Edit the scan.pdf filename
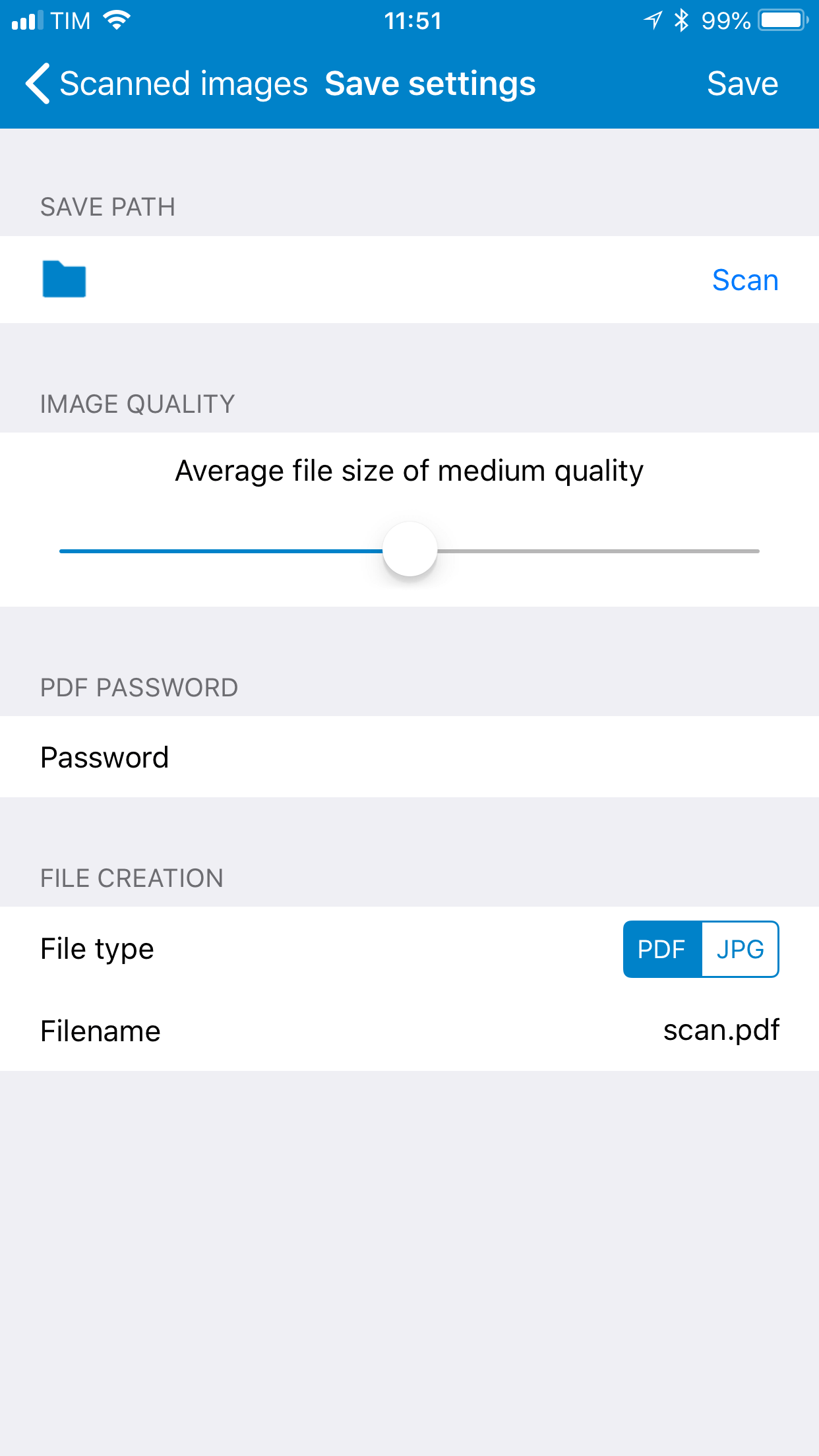 point(721,1030)
